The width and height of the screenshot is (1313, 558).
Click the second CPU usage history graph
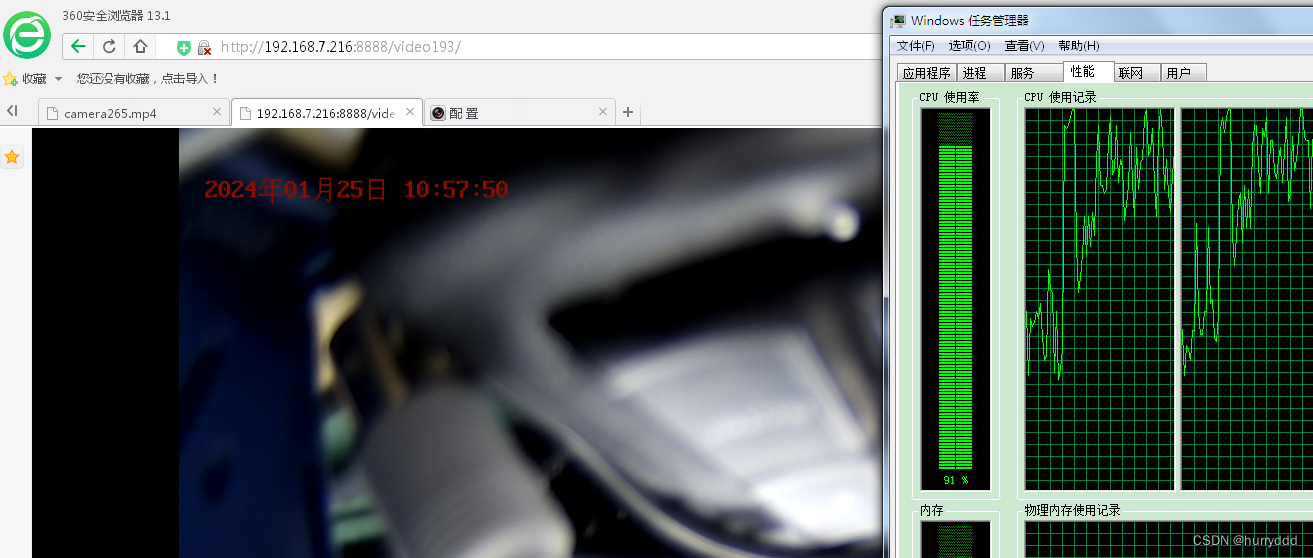tap(1247, 299)
